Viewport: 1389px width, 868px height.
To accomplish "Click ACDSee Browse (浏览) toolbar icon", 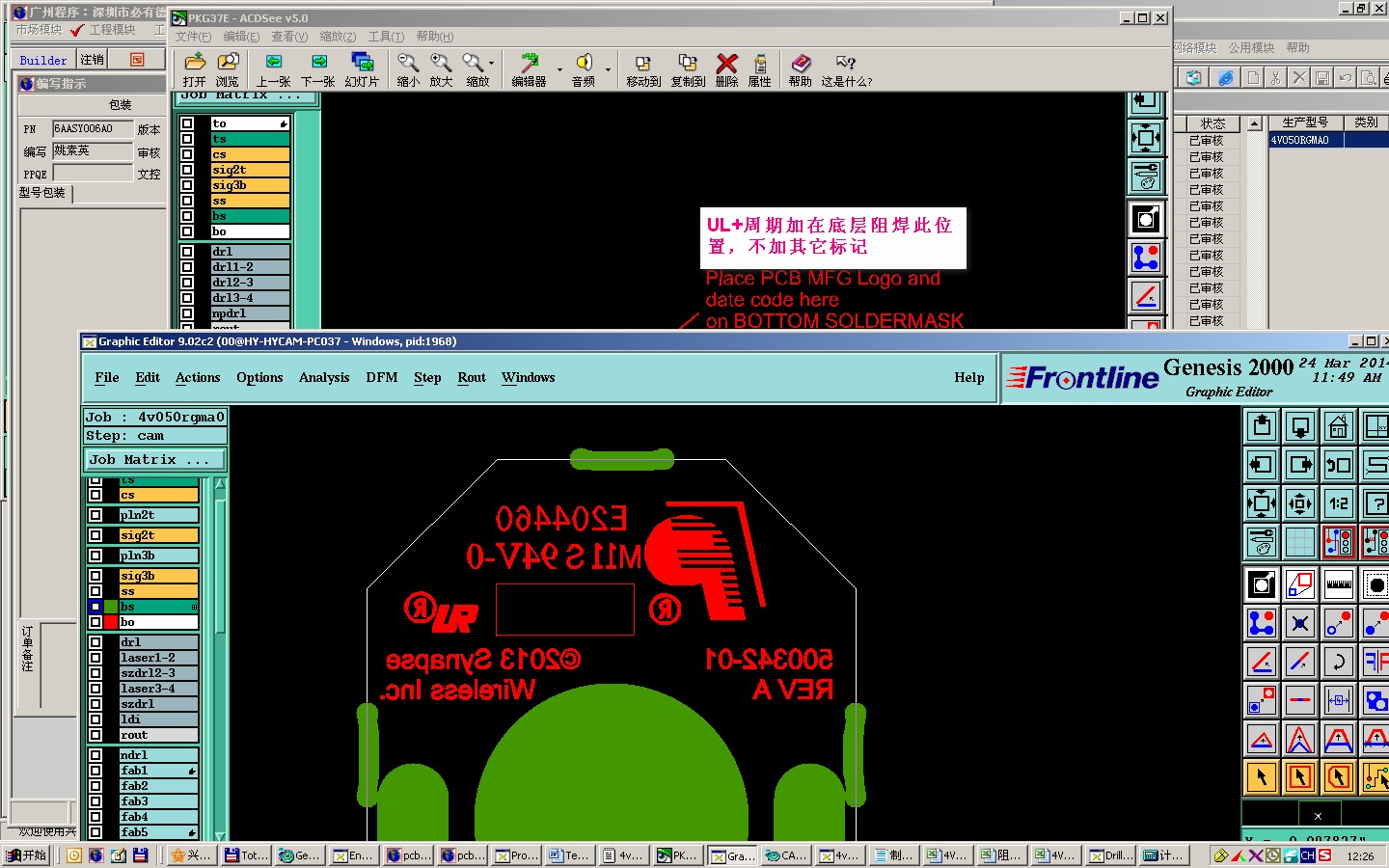I will pos(228,69).
